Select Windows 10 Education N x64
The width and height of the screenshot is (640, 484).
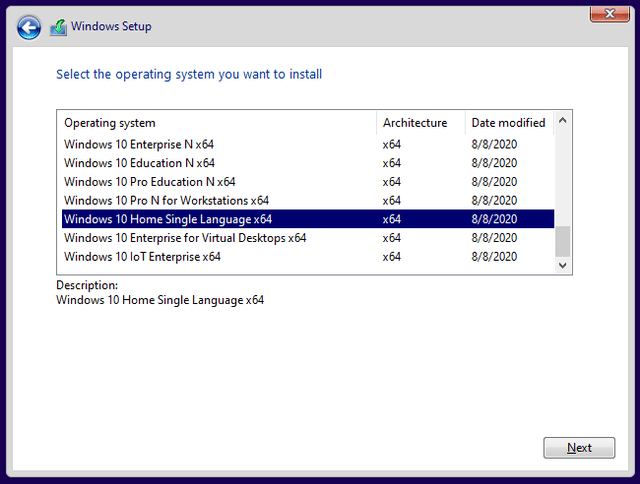308,163
